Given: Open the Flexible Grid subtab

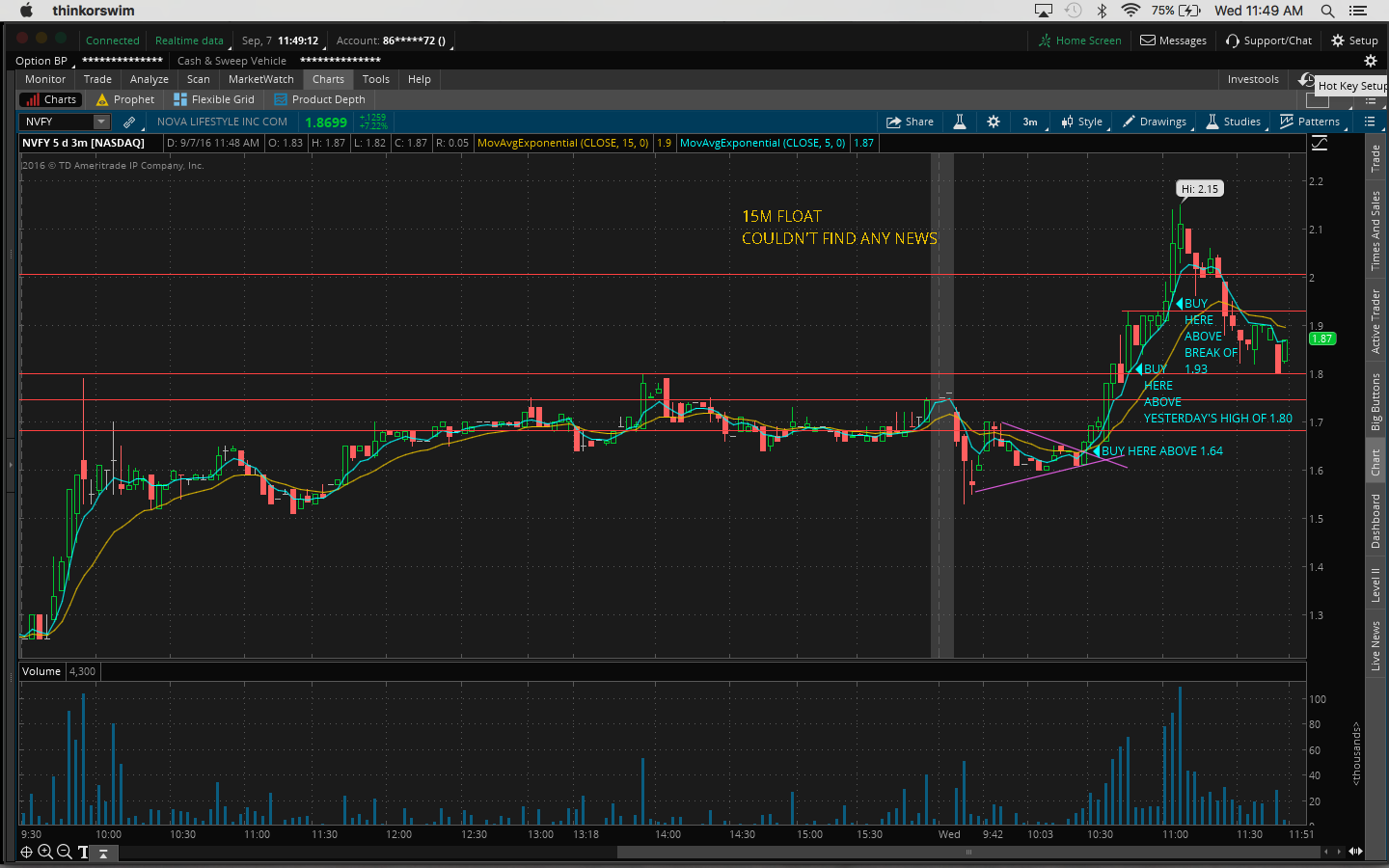Looking at the screenshot, I should [x=213, y=99].
